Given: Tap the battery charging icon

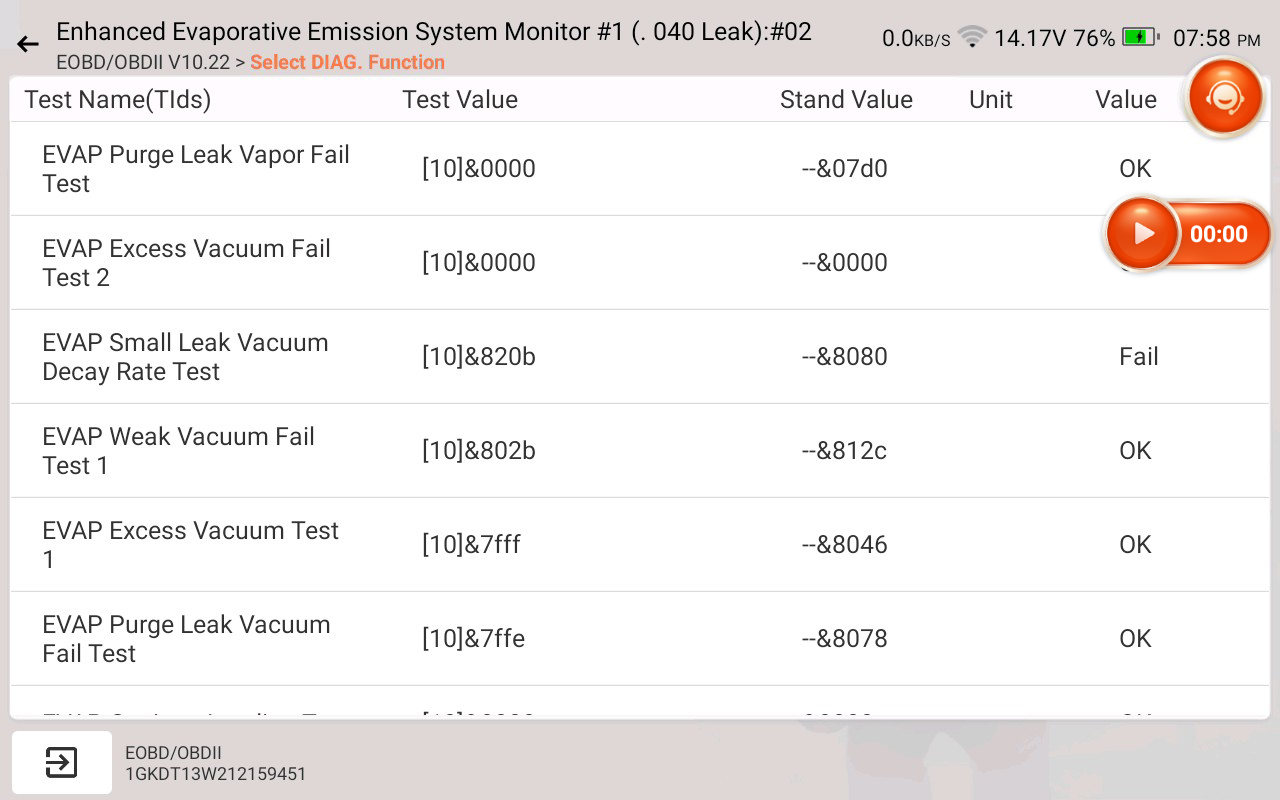Looking at the screenshot, I should tap(1139, 38).
